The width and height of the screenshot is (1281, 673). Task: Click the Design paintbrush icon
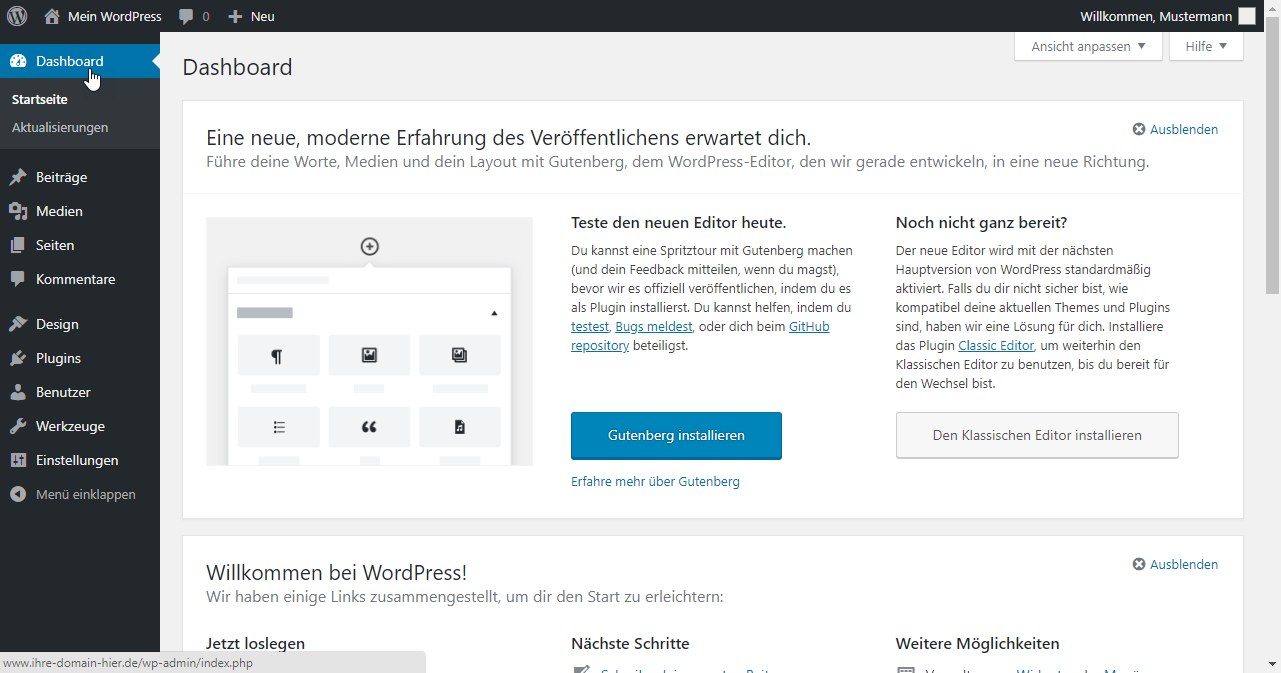point(18,324)
